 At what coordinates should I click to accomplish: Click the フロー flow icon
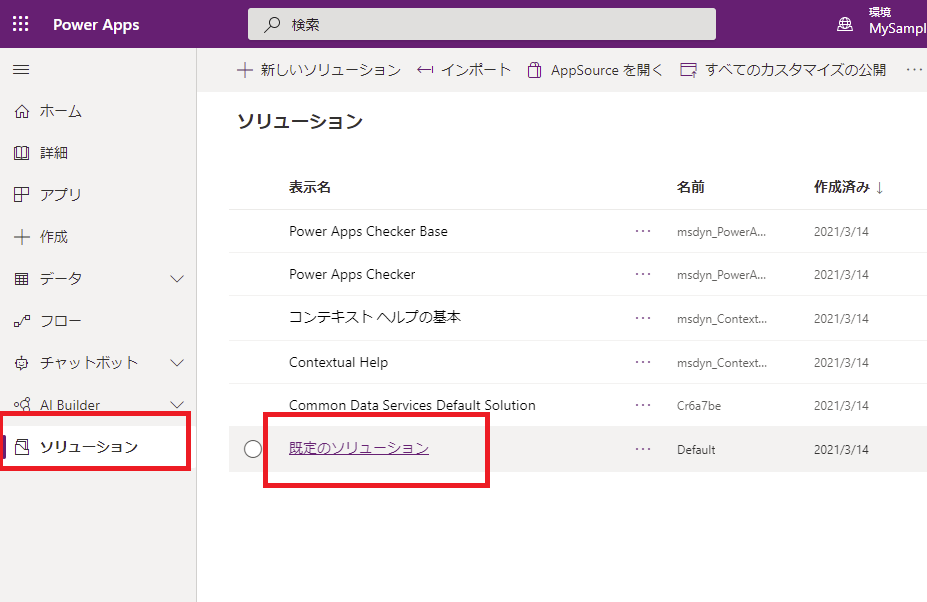pos(22,321)
